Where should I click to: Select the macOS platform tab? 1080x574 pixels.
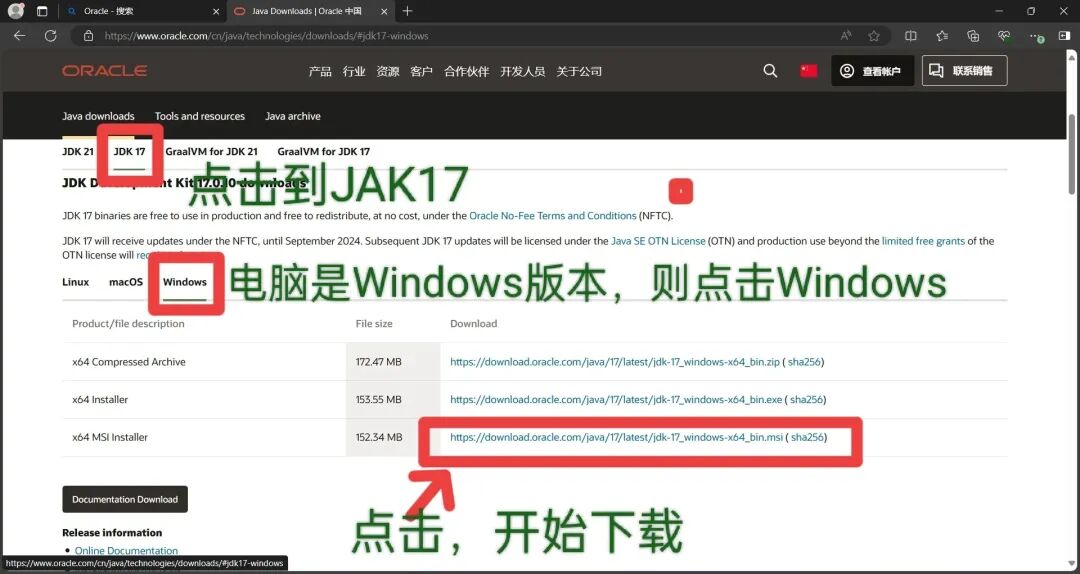coord(126,282)
